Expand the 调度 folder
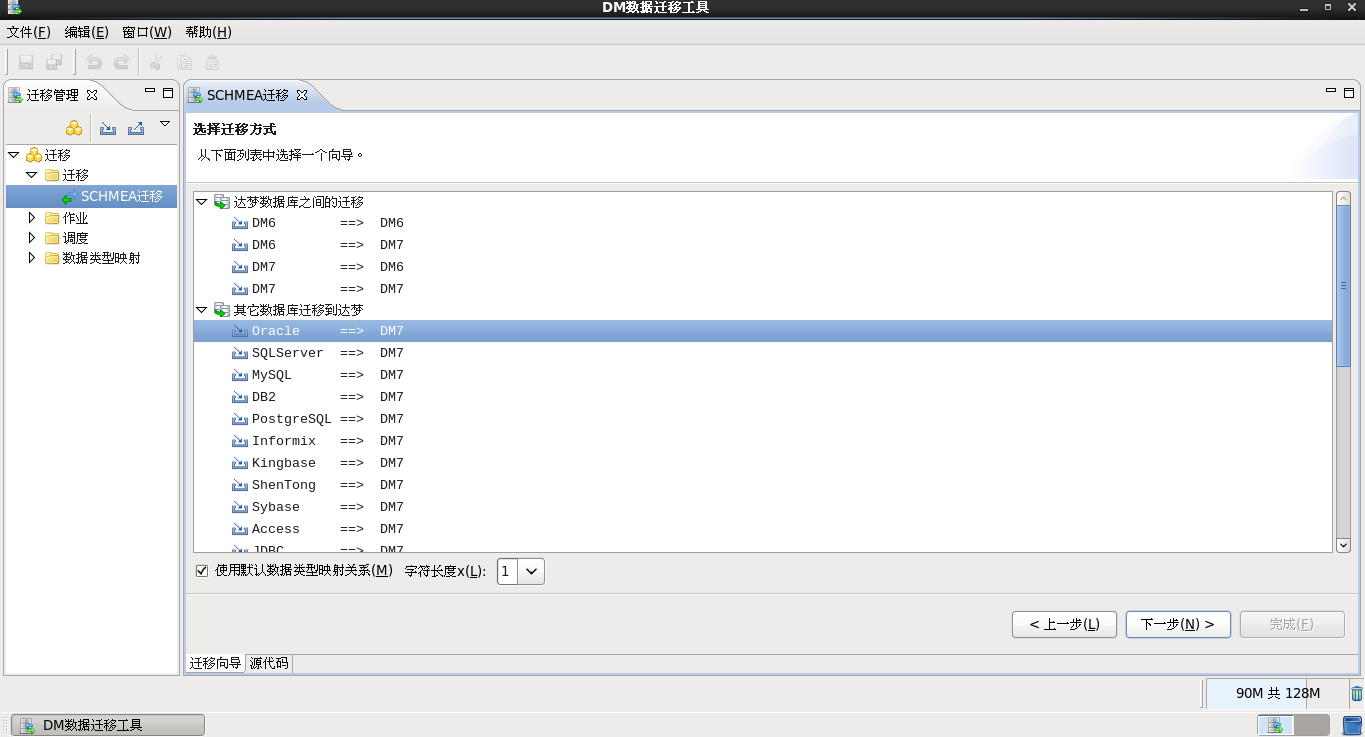The width and height of the screenshot is (1365, 737). (31, 237)
